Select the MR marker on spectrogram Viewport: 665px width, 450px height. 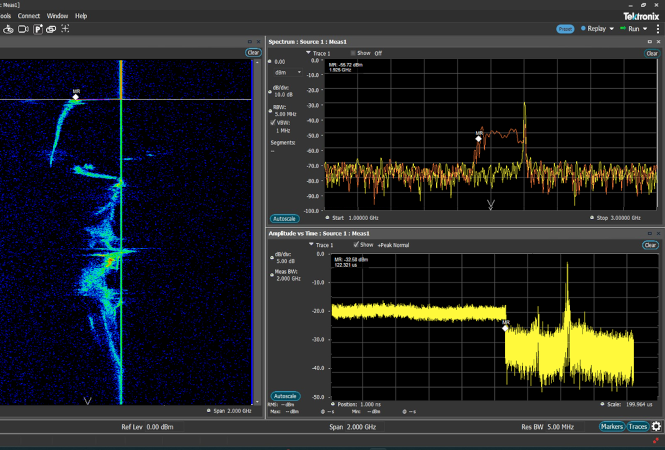point(75,97)
